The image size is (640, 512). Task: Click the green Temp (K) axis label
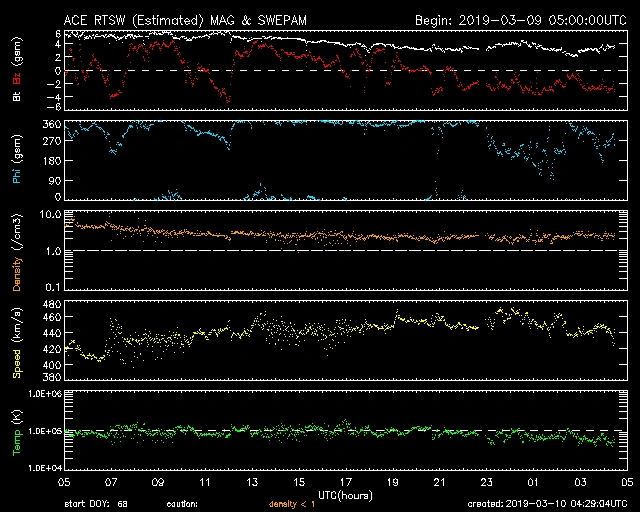(16, 430)
